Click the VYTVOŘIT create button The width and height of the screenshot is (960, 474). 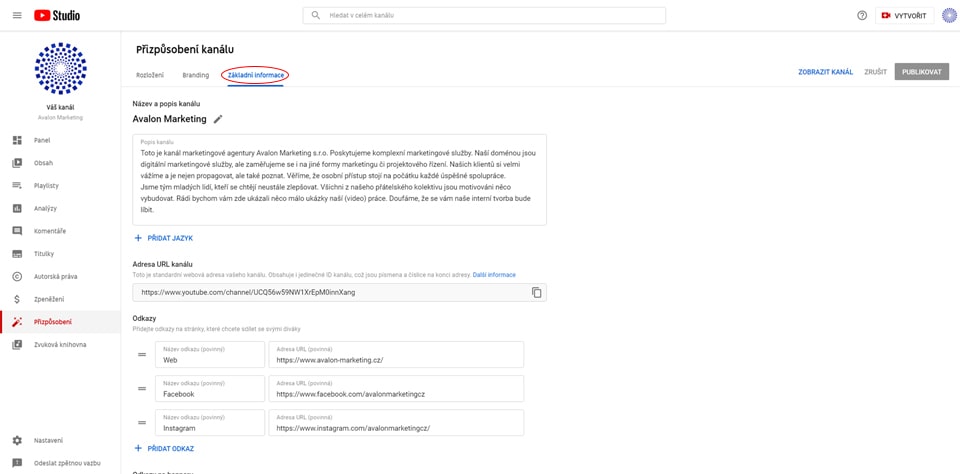point(904,15)
